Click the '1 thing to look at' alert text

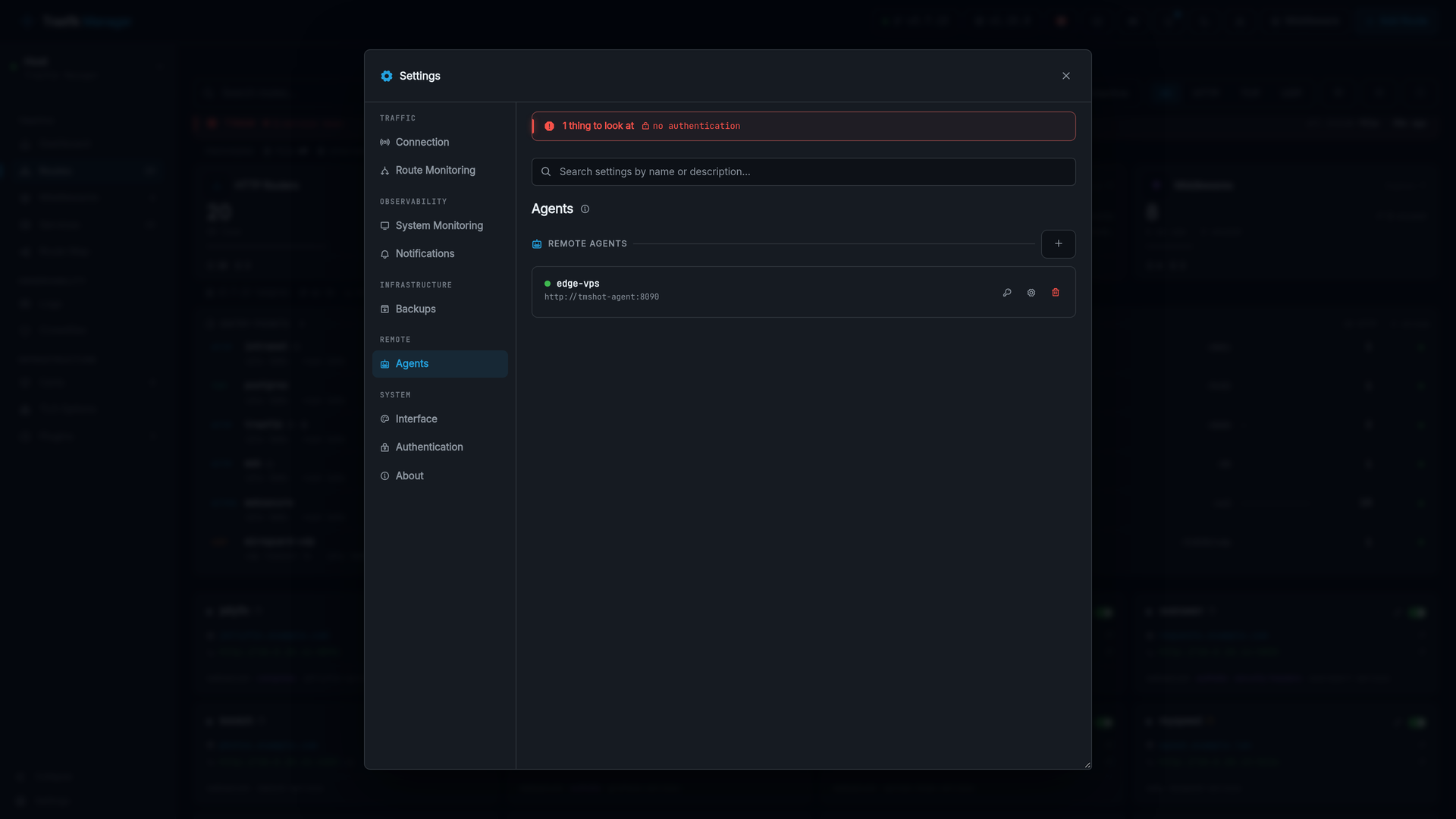pos(598,126)
